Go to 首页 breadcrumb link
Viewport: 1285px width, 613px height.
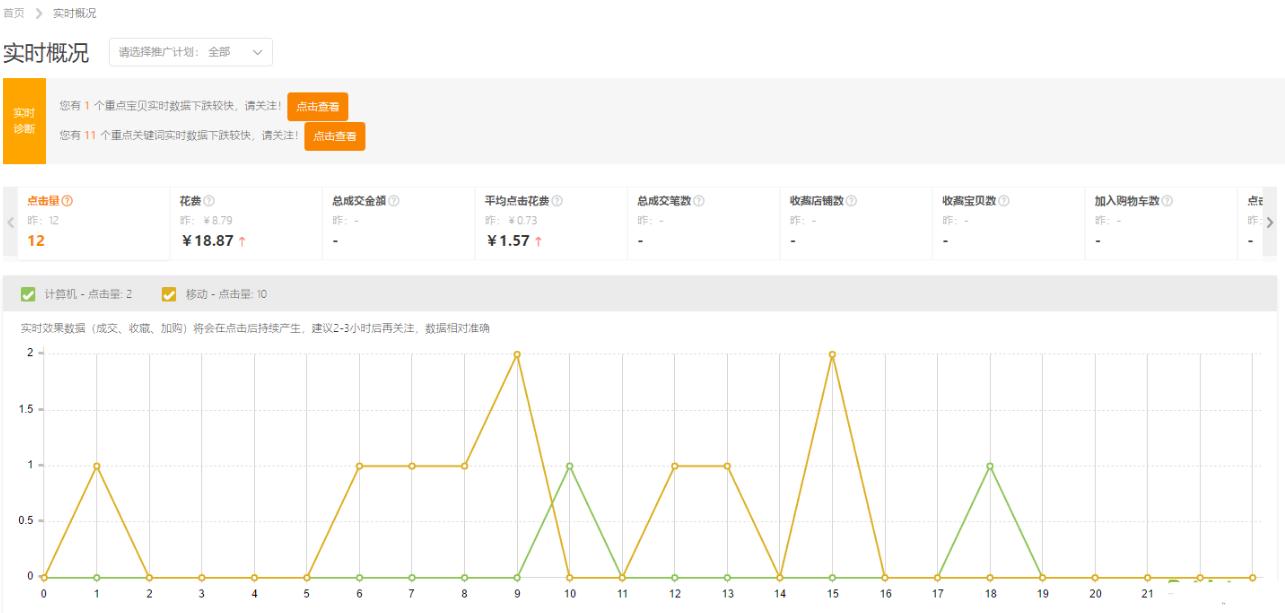pos(14,13)
